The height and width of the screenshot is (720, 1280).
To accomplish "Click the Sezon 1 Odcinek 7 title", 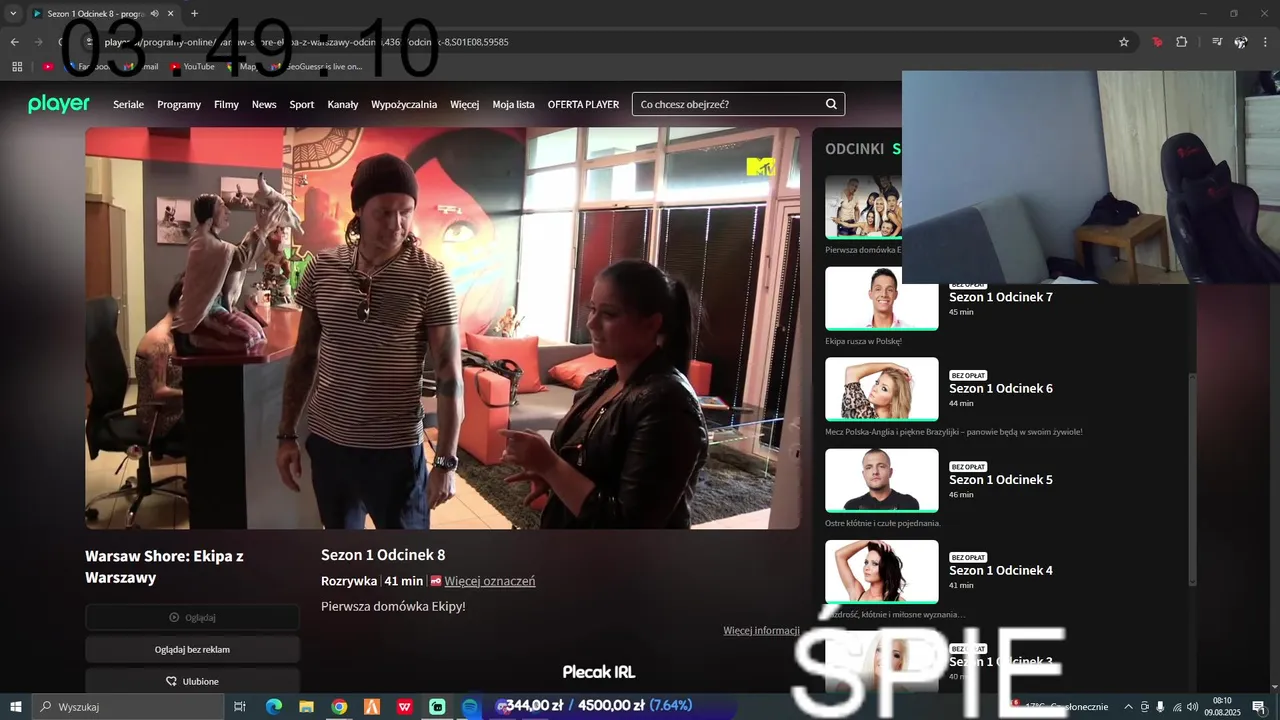I will coord(1001,297).
